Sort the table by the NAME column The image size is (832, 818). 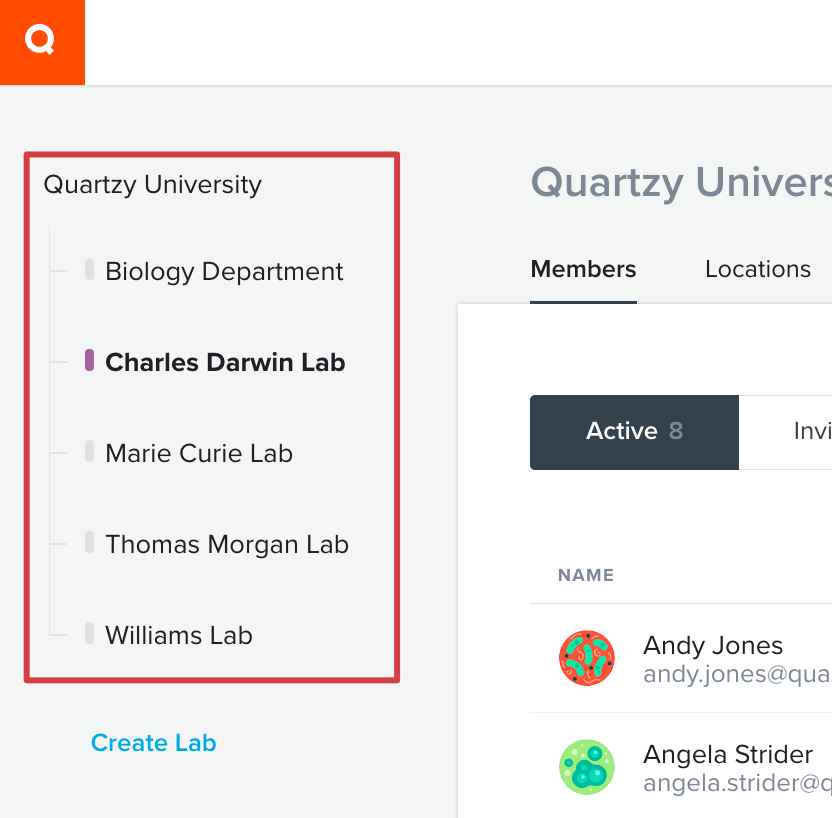pyautogui.click(x=586, y=575)
